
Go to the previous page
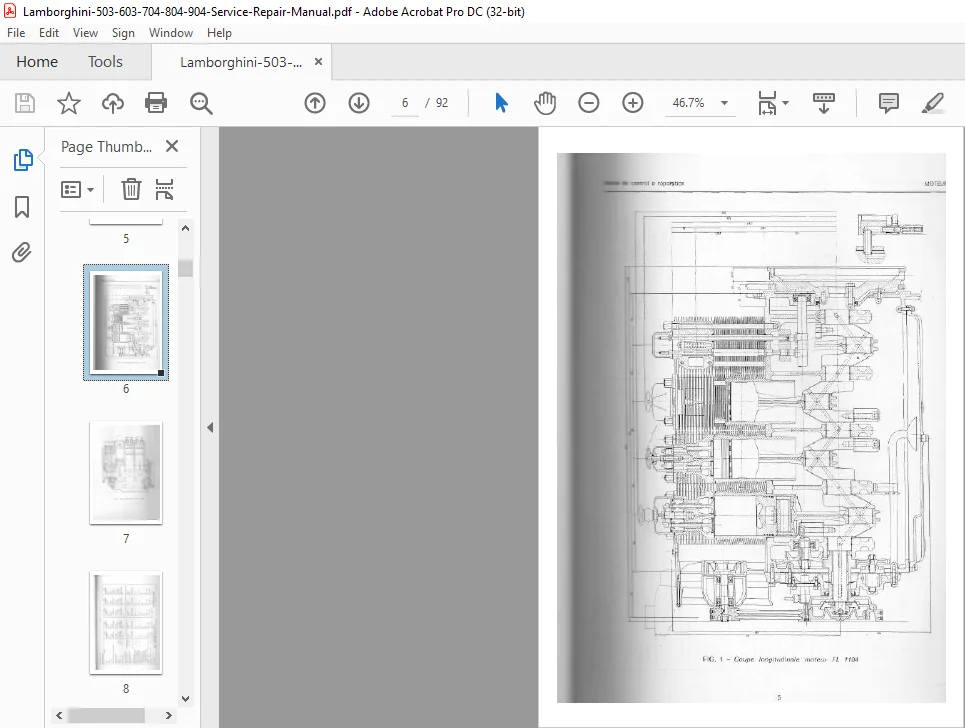[x=314, y=103]
